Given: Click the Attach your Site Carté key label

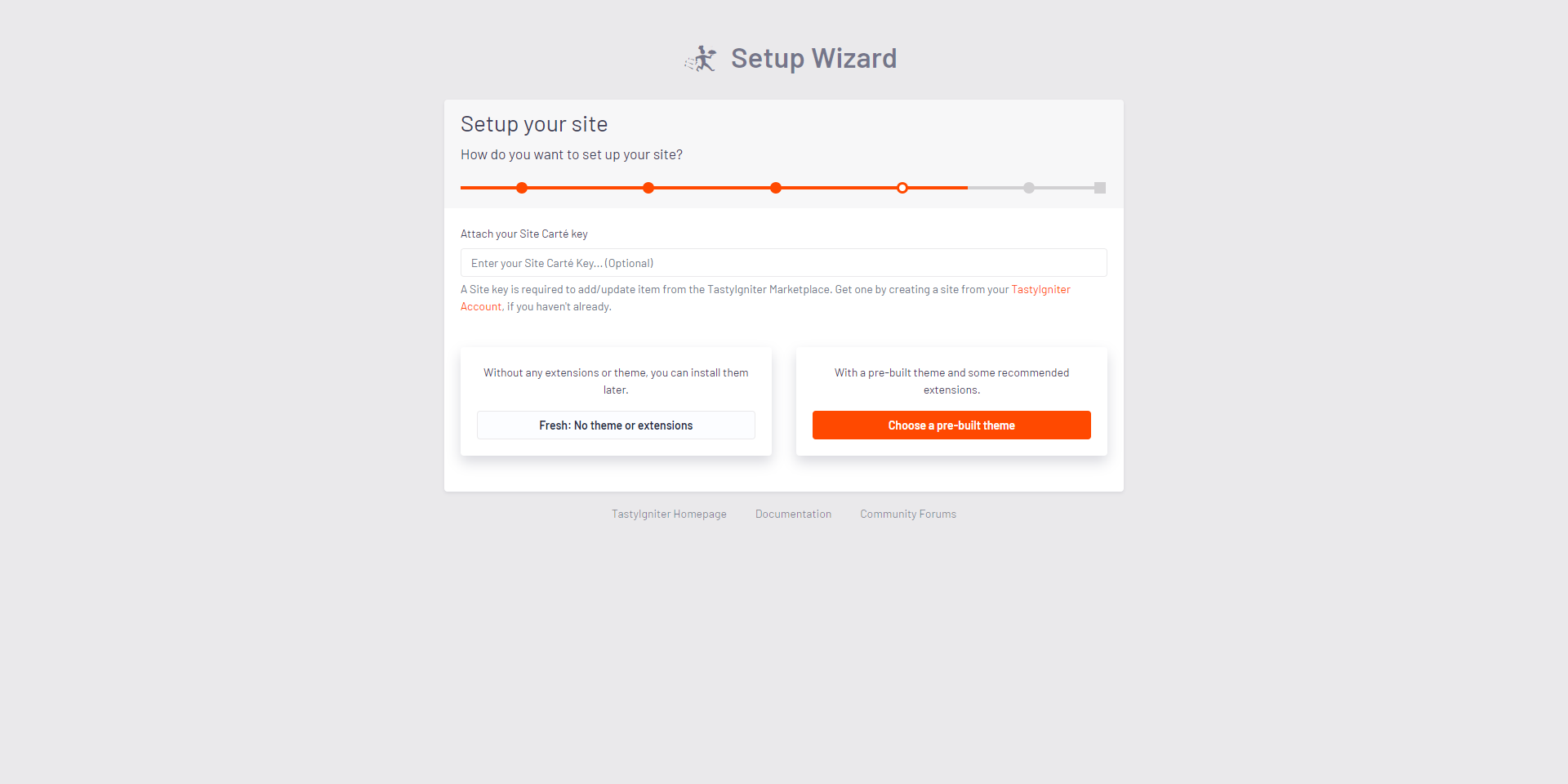Looking at the screenshot, I should (524, 234).
